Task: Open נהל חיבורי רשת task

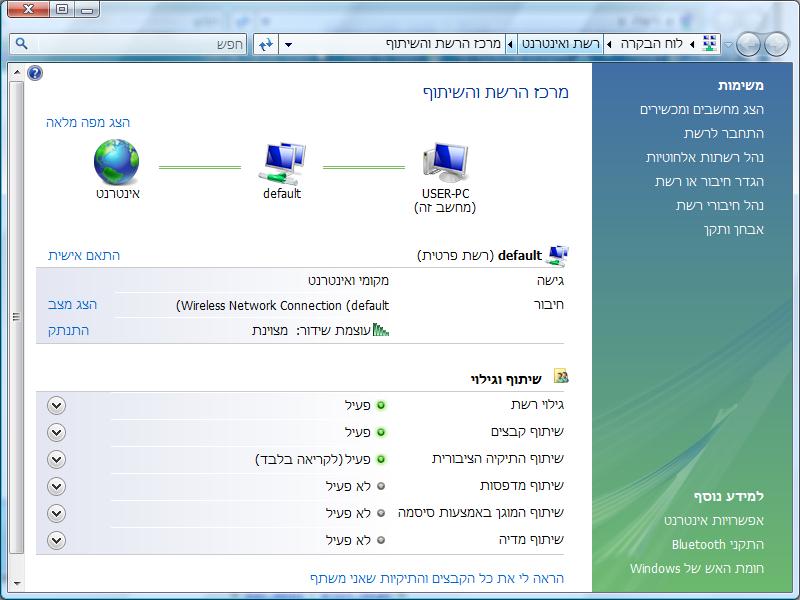Action: (x=719, y=205)
